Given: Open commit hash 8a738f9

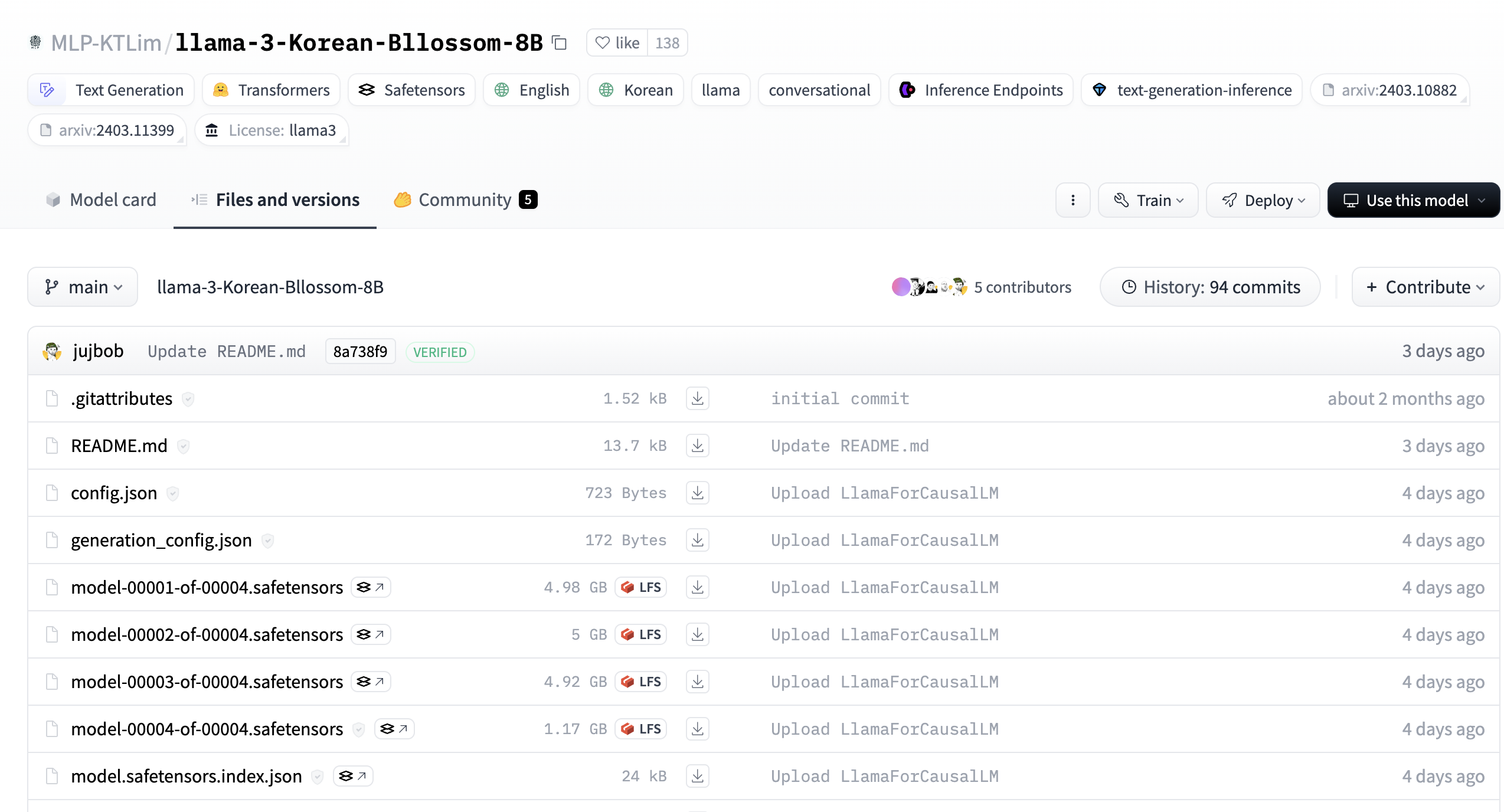Looking at the screenshot, I should point(360,352).
